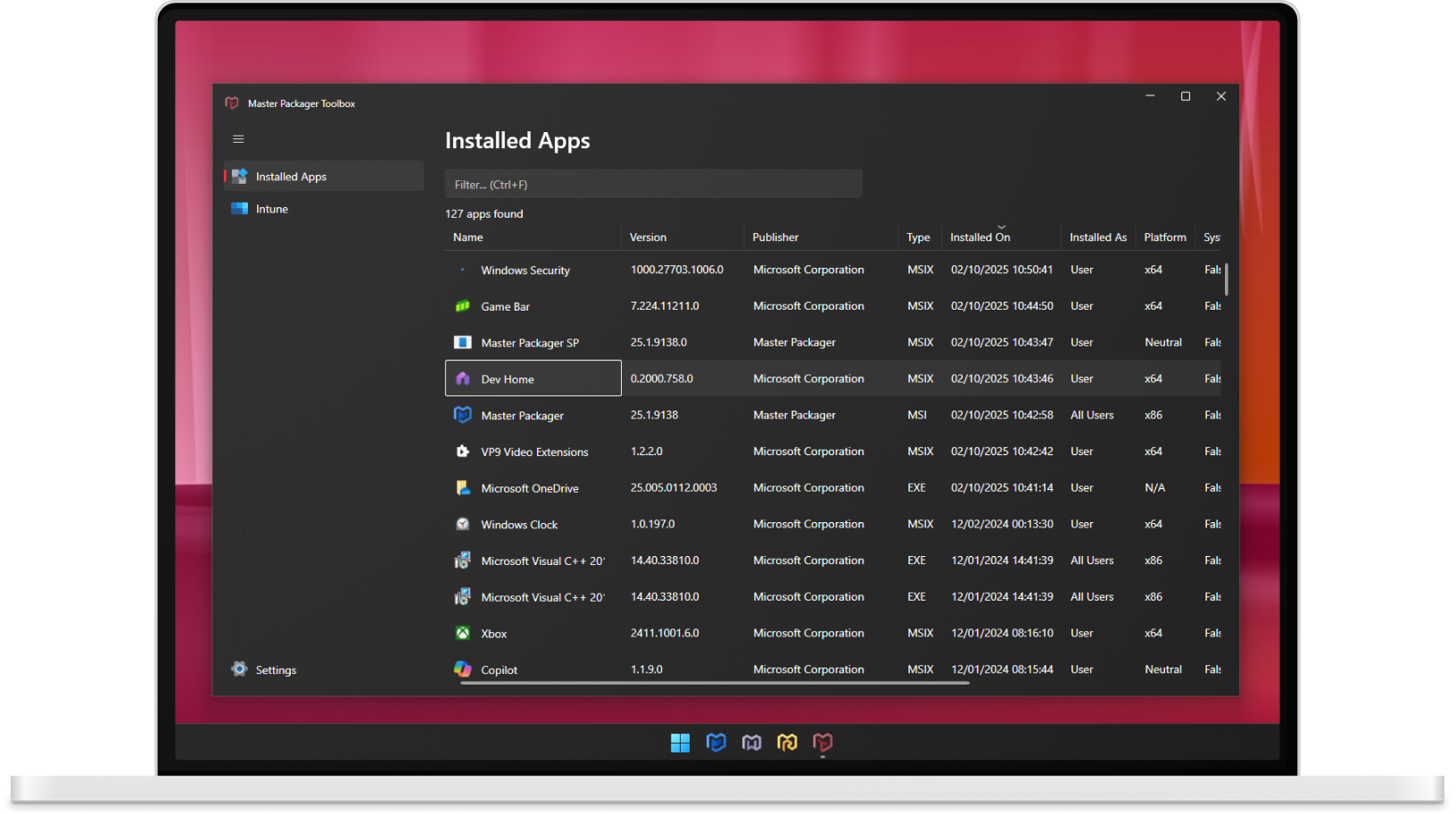
Task: Select Installed Apps in the sidebar
Action: [x=291, y=177]
